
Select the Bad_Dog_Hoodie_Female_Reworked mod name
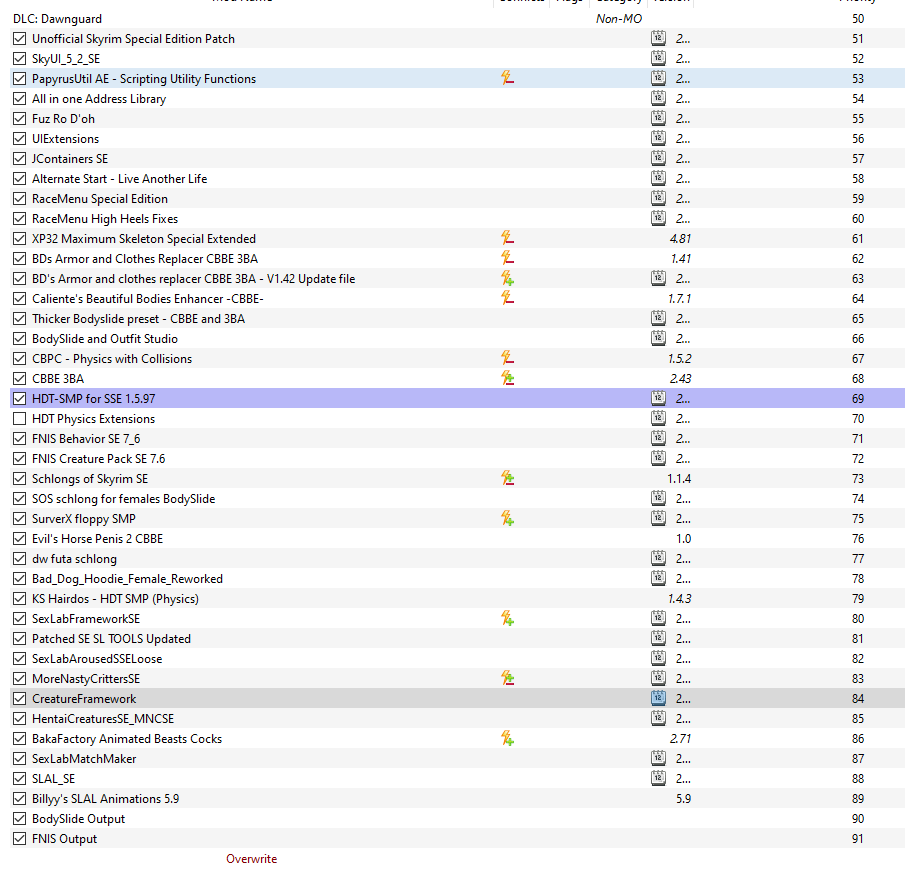tap(128, 578)
